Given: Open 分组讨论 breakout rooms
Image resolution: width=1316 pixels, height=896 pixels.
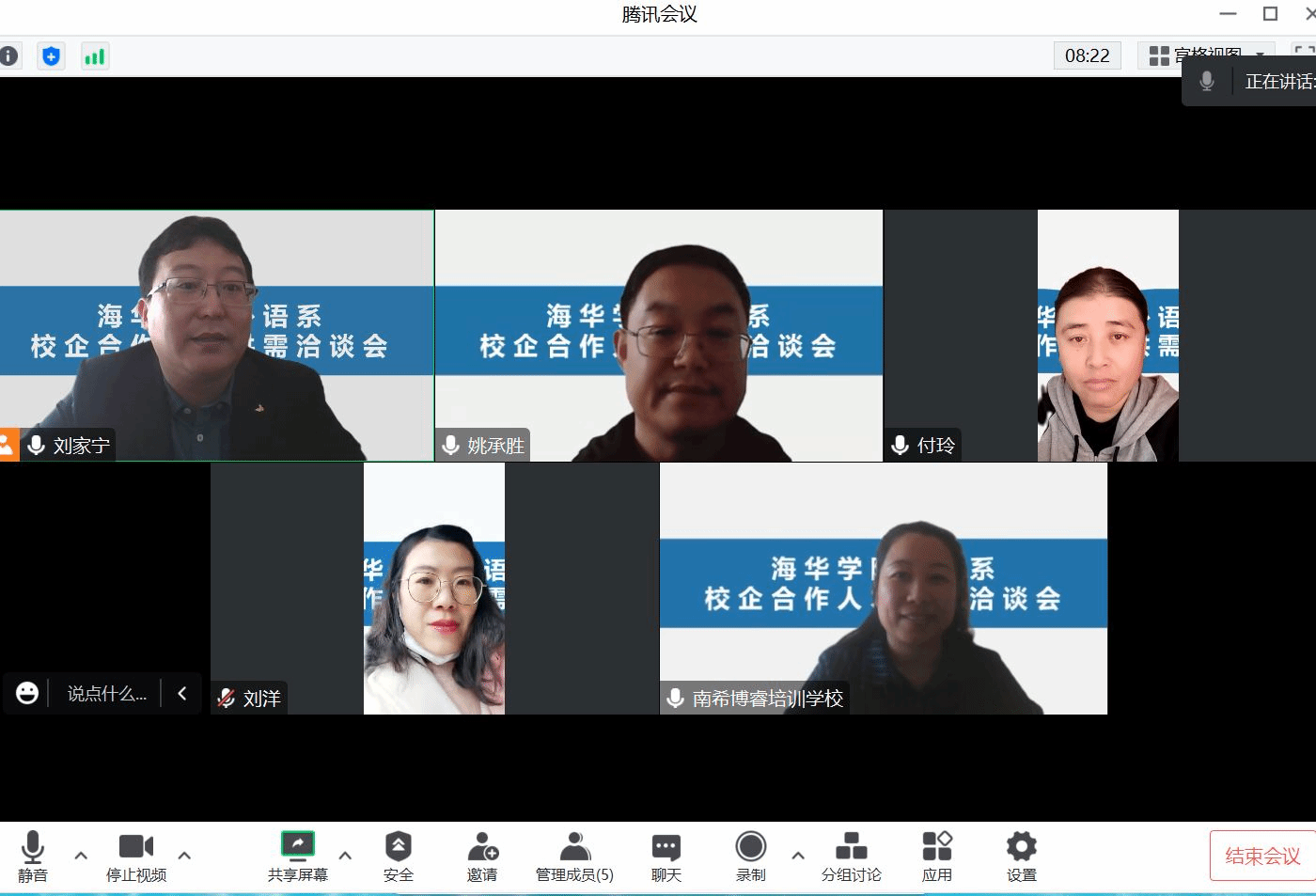Looking at the screenshot, I should tap(851, 856).
